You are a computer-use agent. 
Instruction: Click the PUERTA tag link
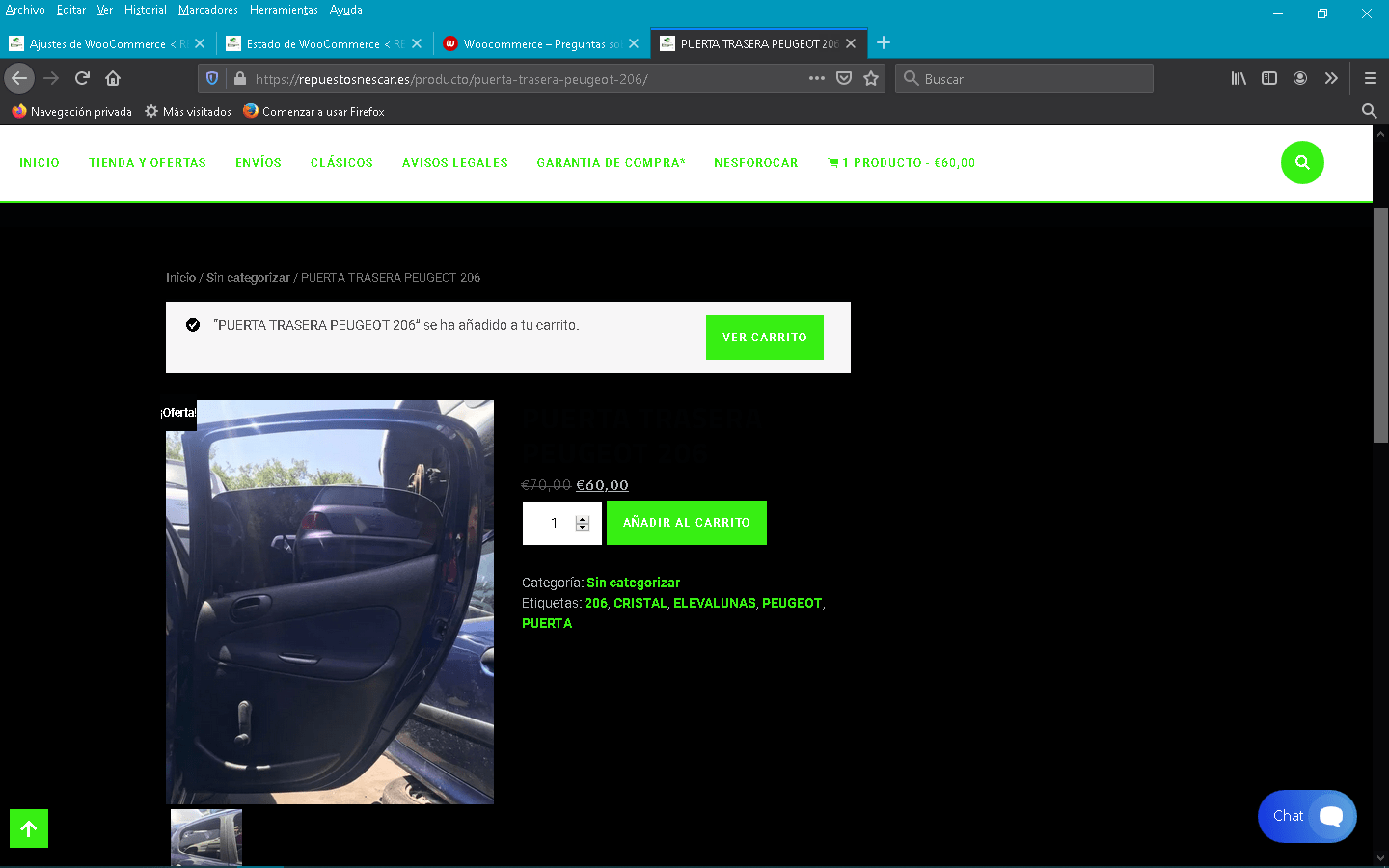[547, 623]
